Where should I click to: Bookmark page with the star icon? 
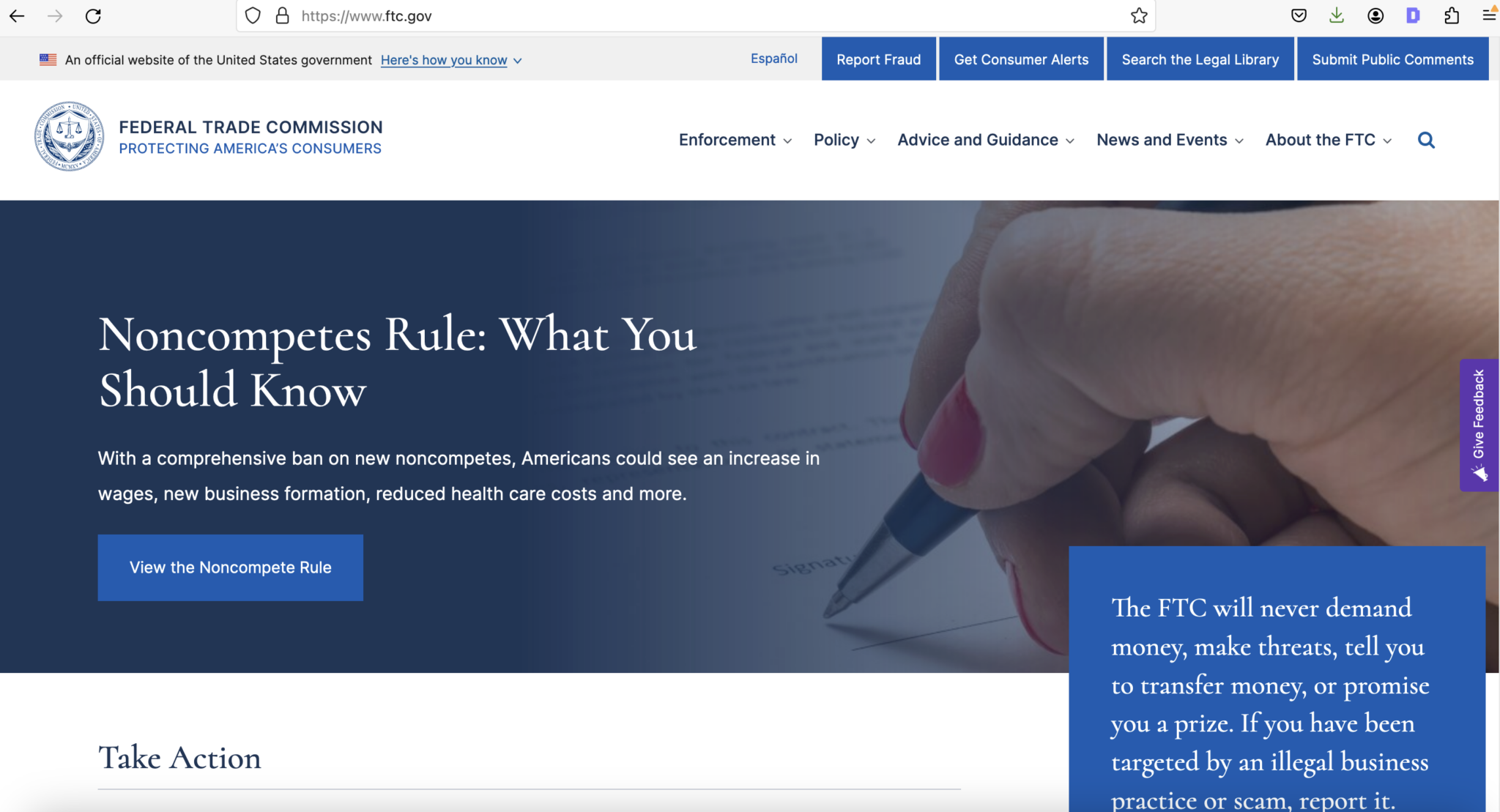pyautogui.click(x=1138, y=16)
